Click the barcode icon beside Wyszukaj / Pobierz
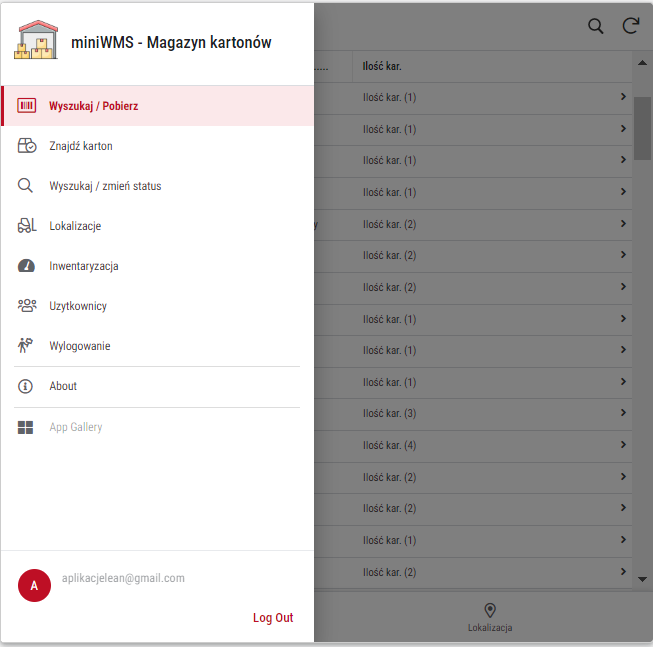Screen dimensions: 653x647 click(27, 106)
